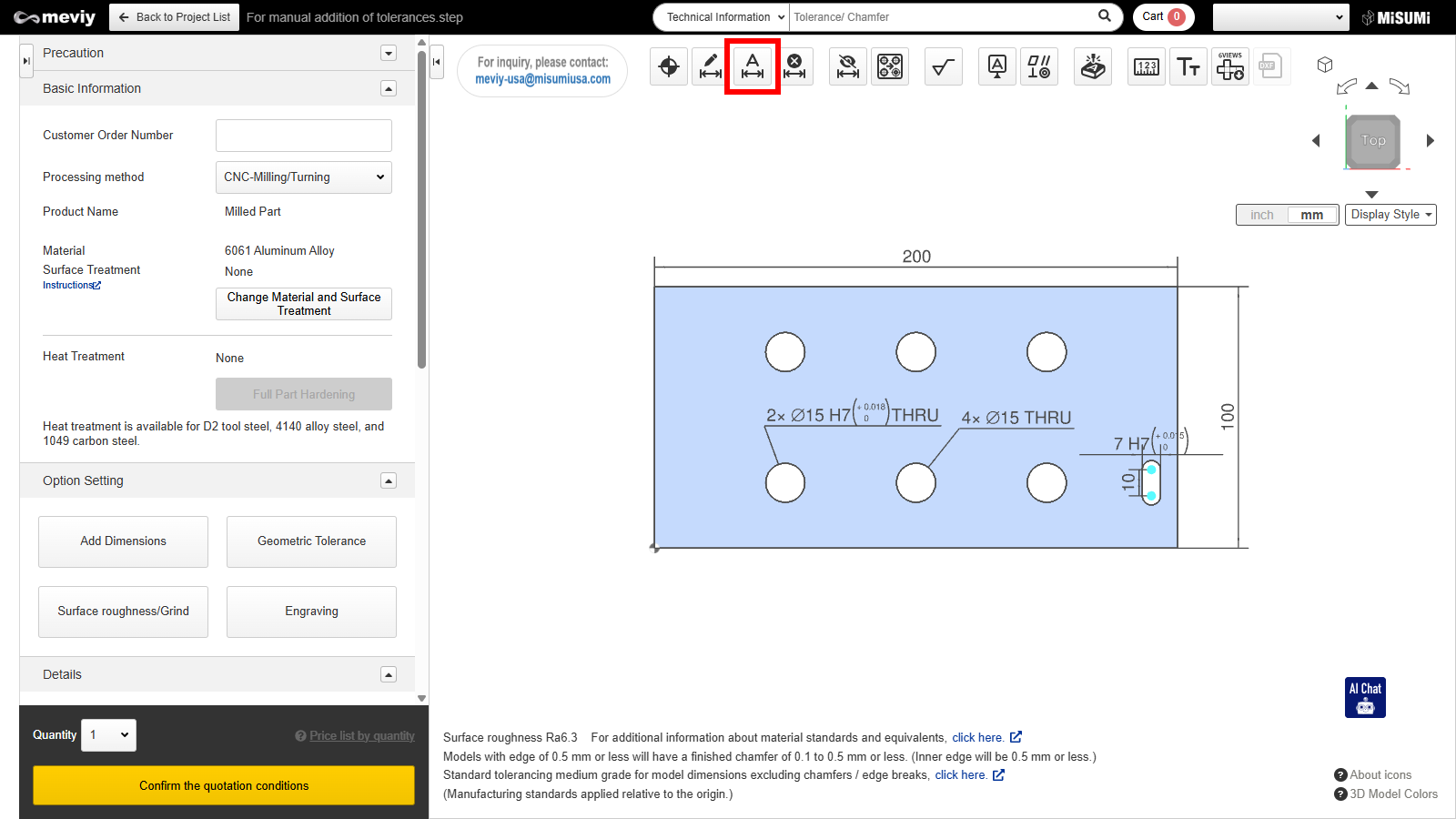Click the Geometric Tolerance option button

pos(311,541)
